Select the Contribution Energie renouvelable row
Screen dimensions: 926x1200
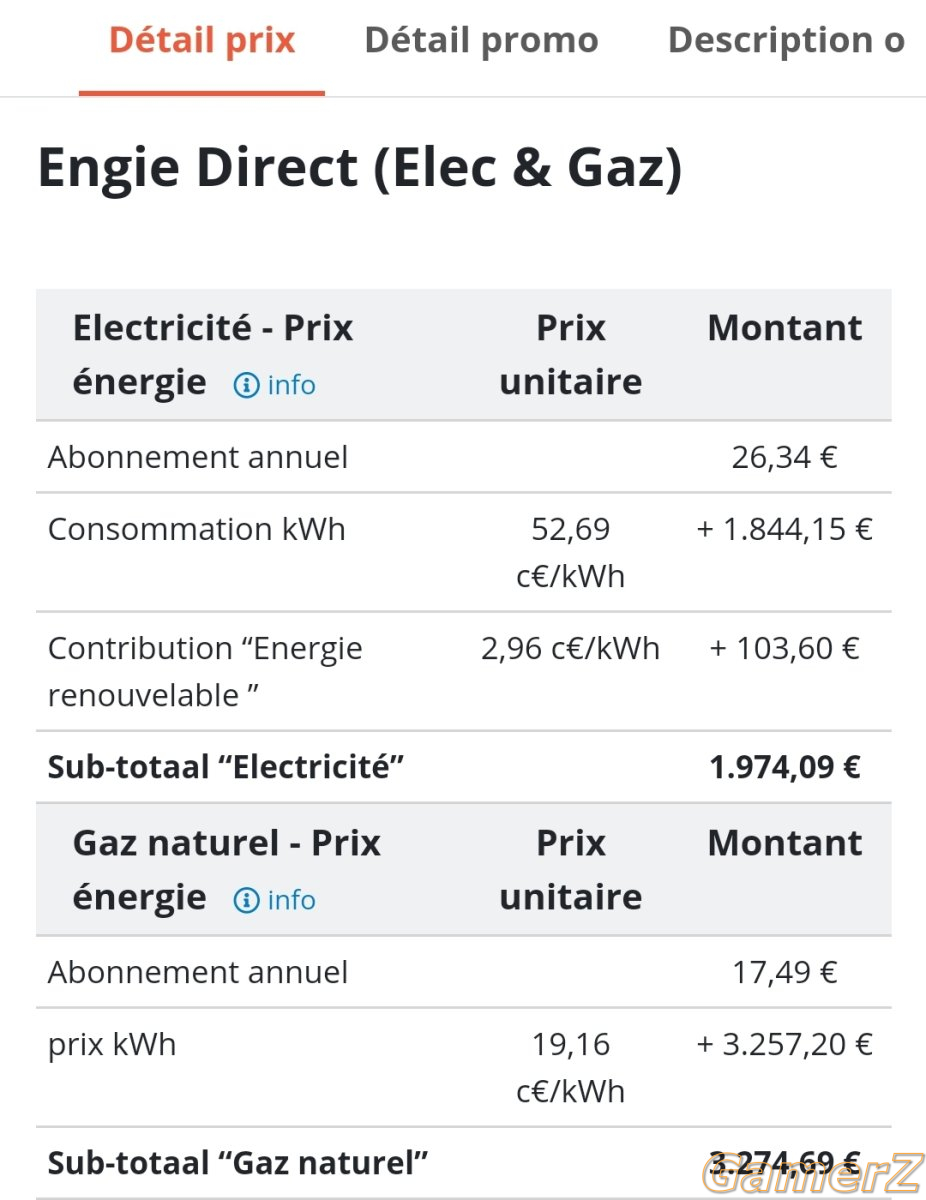(463, 671)
